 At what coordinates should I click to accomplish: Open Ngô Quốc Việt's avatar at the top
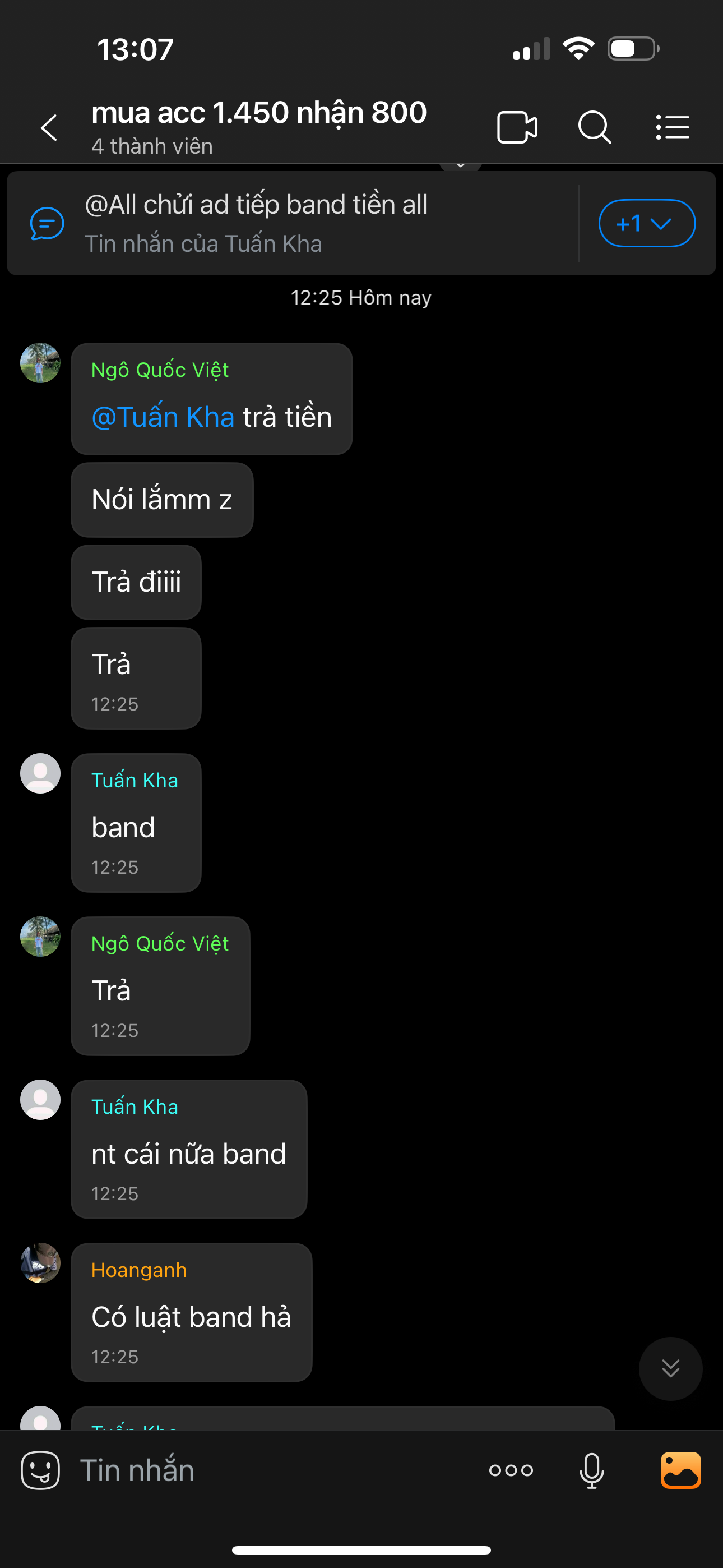pyautogui.click(x=40, y=363)
